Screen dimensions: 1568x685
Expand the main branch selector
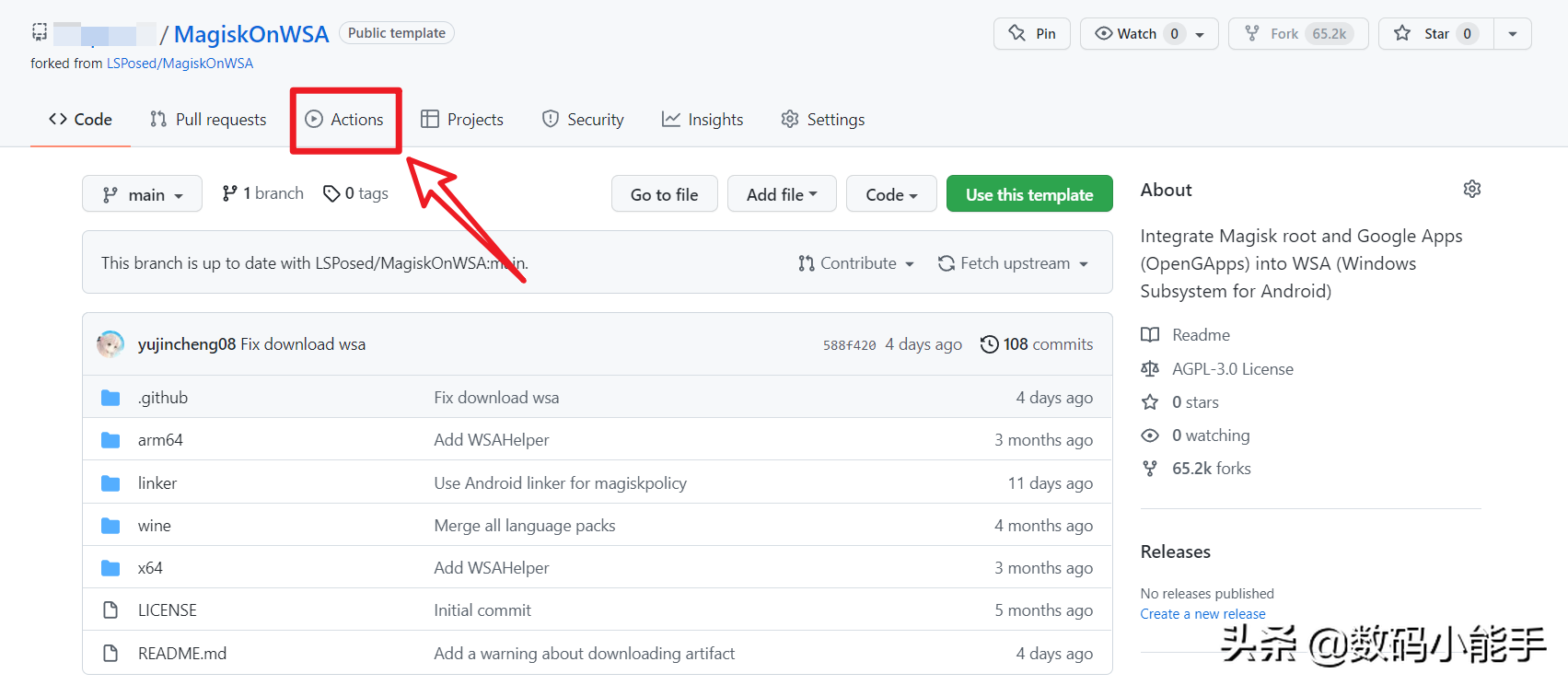[142, 194]
